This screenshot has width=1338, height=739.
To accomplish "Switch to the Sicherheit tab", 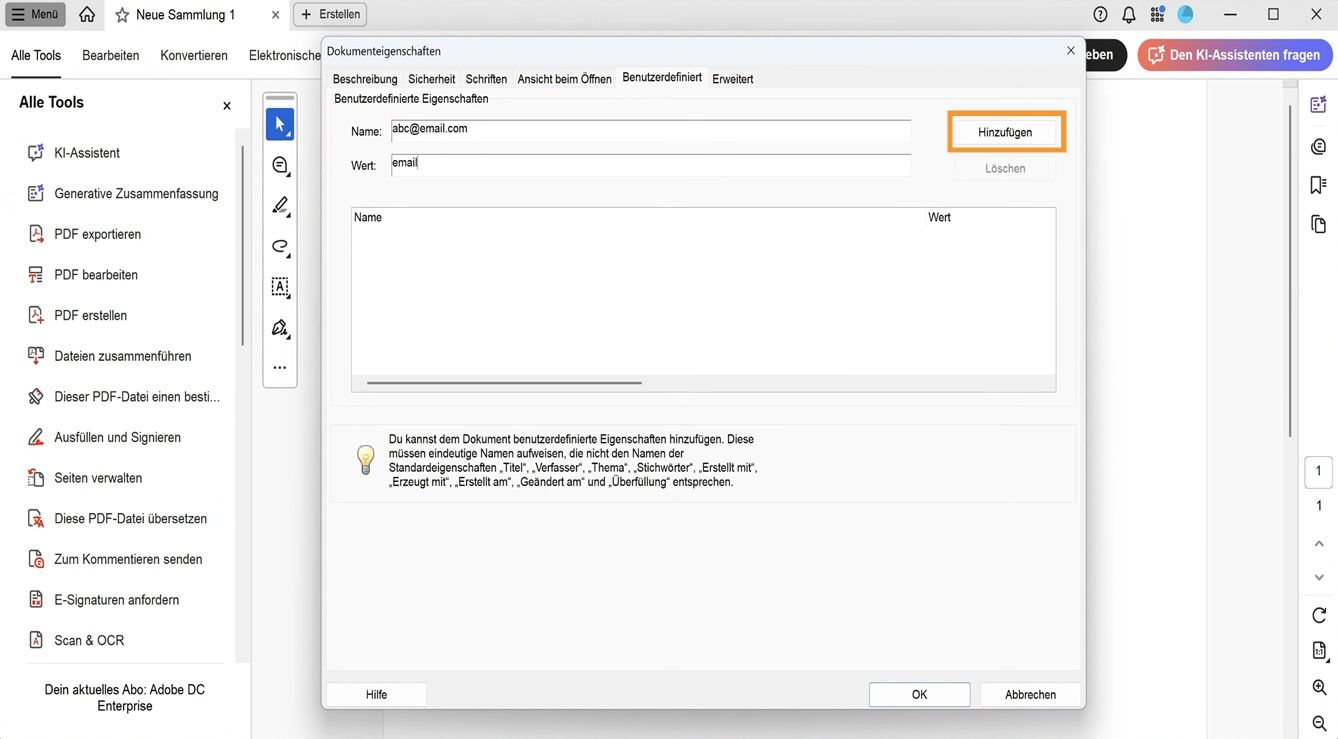I will [x=431, y=79].
